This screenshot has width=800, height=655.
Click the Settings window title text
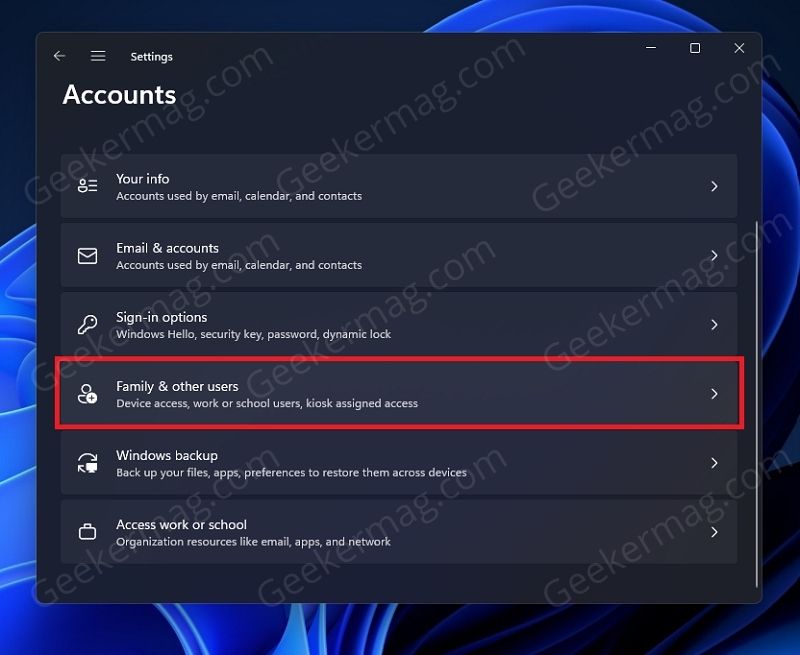tap(152, 57)
